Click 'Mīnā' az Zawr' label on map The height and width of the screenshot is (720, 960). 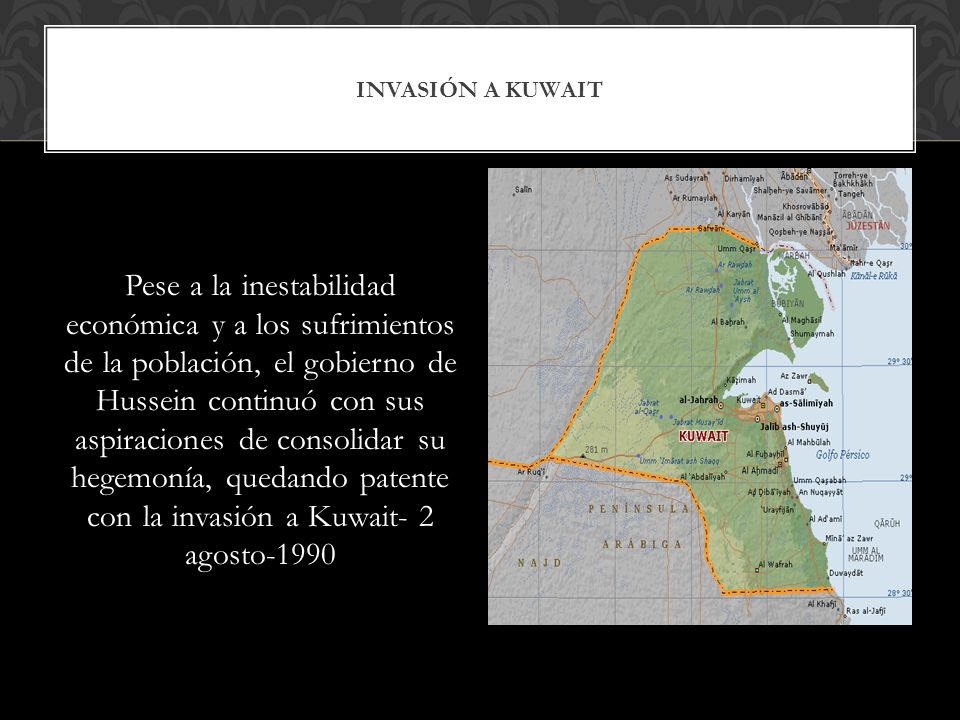pos(849,539)
